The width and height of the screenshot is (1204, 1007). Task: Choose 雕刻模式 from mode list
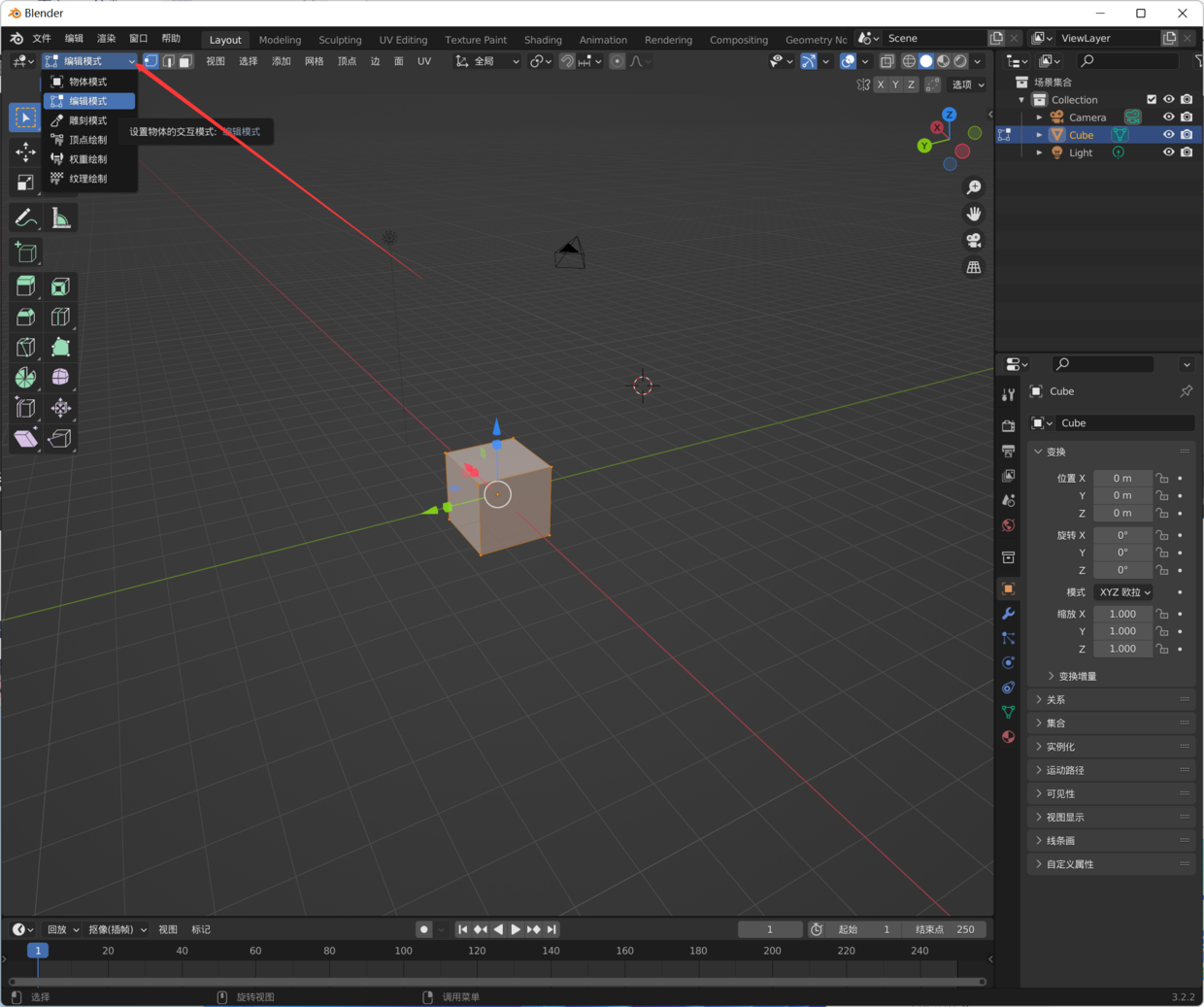89,120
